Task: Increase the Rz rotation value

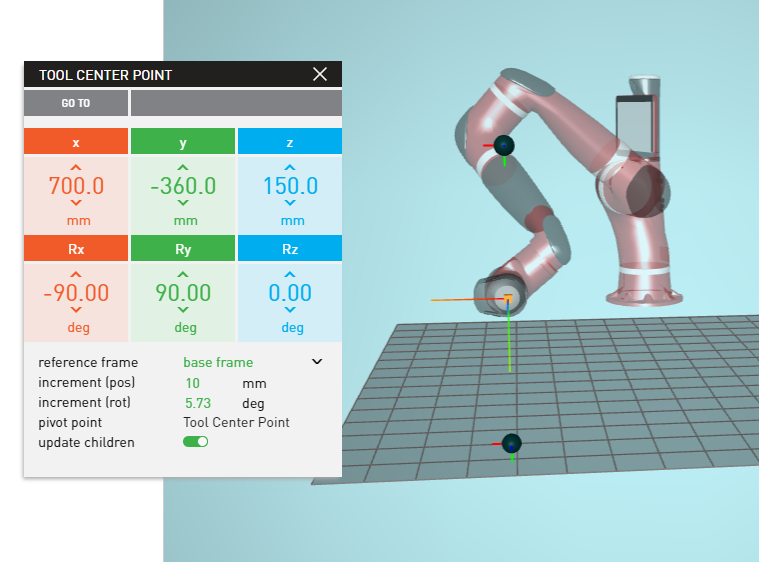Action: click(x=289, y=274)
